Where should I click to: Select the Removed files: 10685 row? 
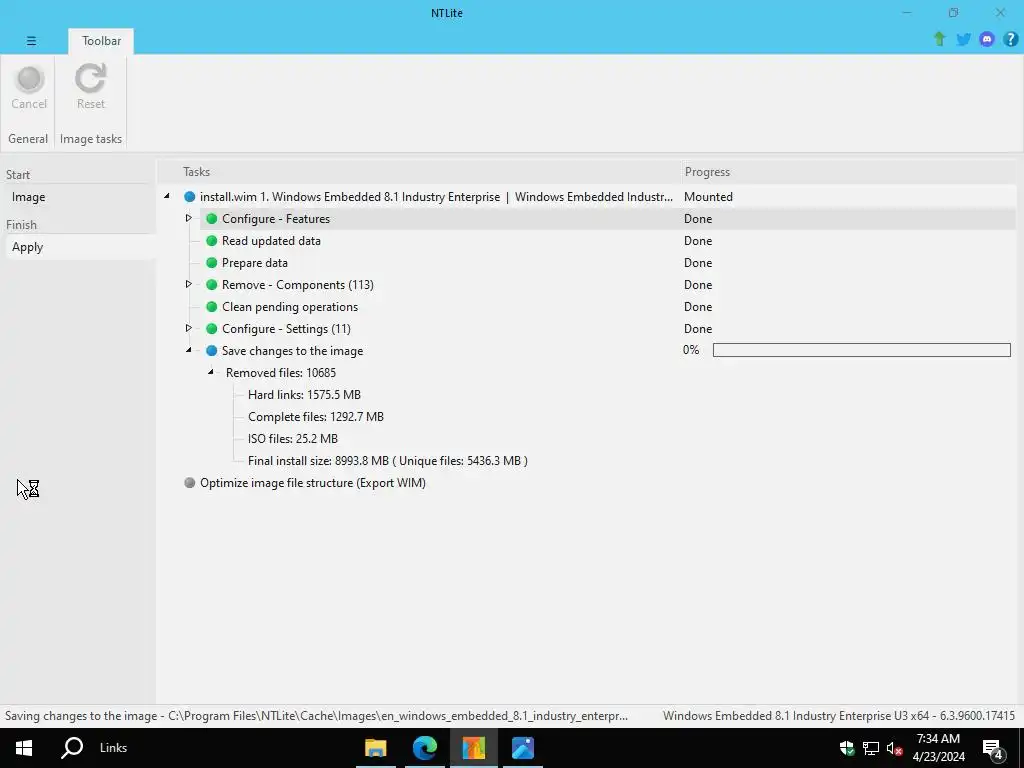(x=281, y=373)
